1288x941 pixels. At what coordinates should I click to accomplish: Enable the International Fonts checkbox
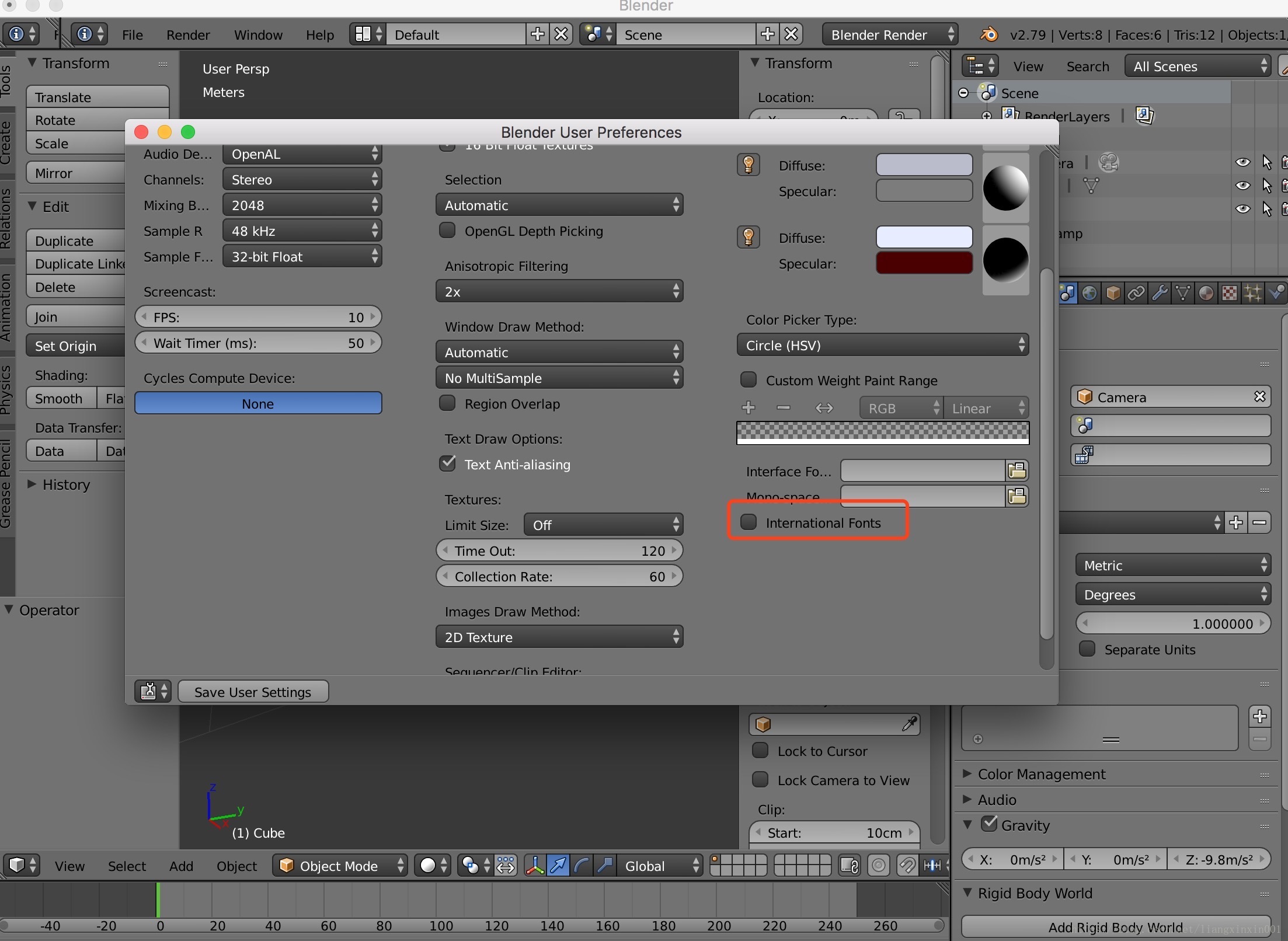pyautogui.click(x=749, y=522)
